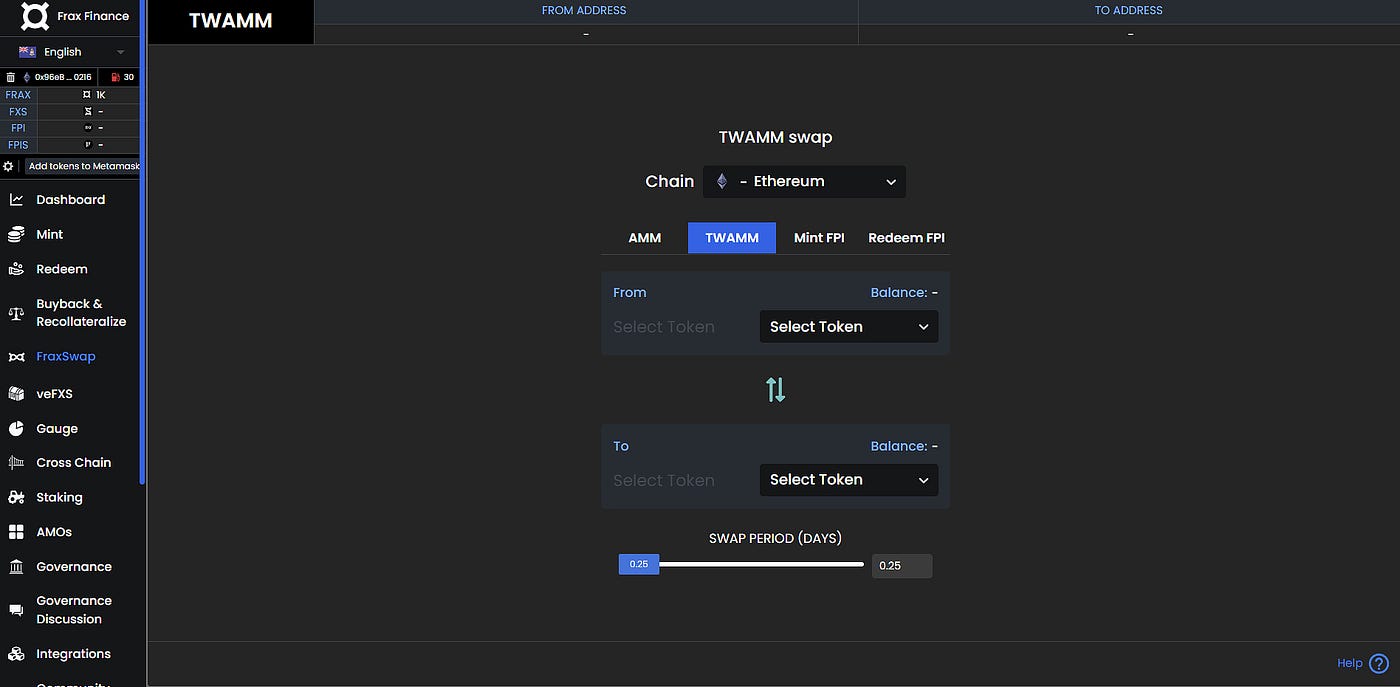
Task: Click the Redeem hand icon
Action: [16, 269]
